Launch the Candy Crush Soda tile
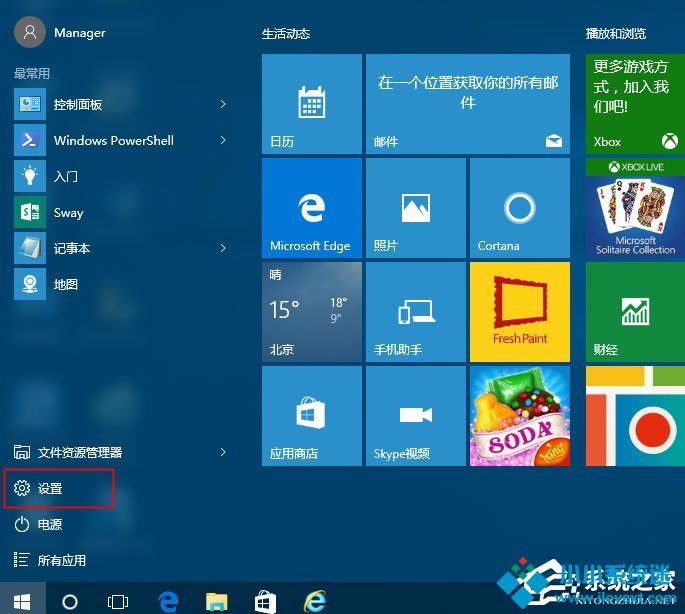This screenshot has height=614, width=685. pyautogui.click(x=520, y=416)
